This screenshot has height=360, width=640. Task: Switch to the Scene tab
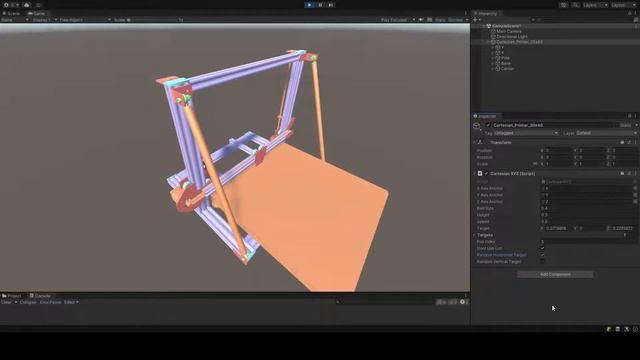[11, 13]
